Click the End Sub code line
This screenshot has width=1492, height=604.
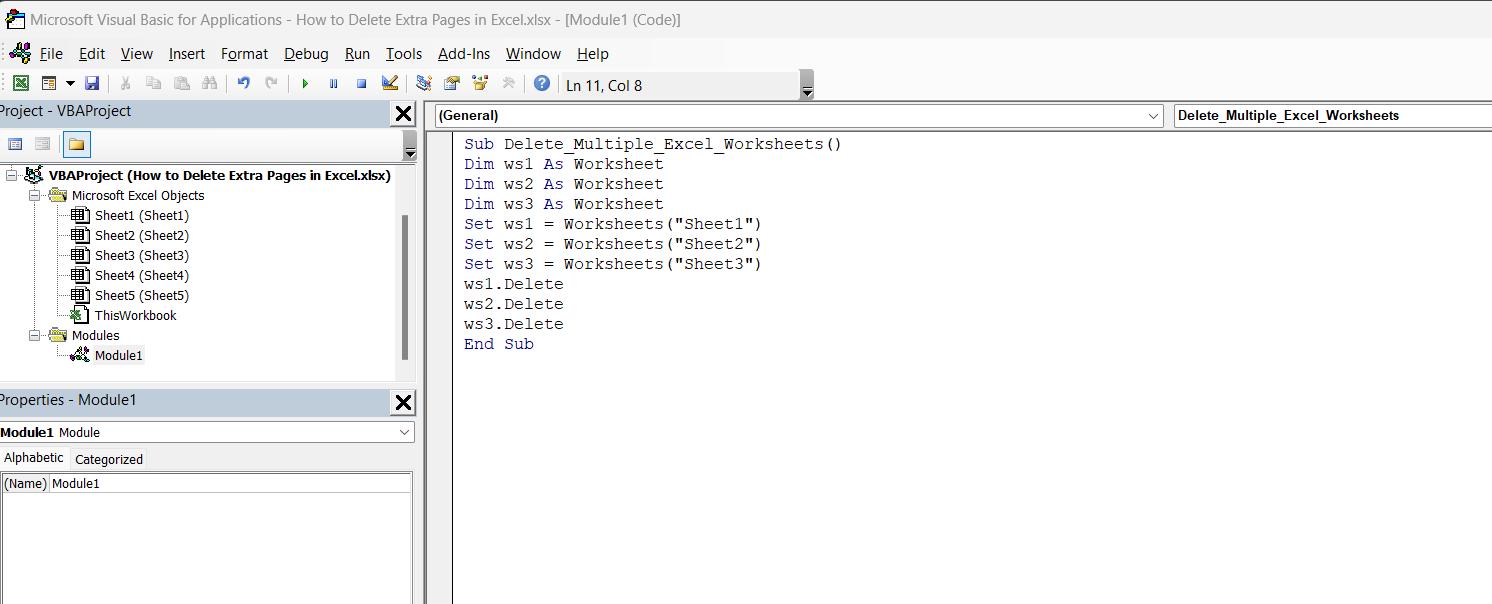(499, 344)
